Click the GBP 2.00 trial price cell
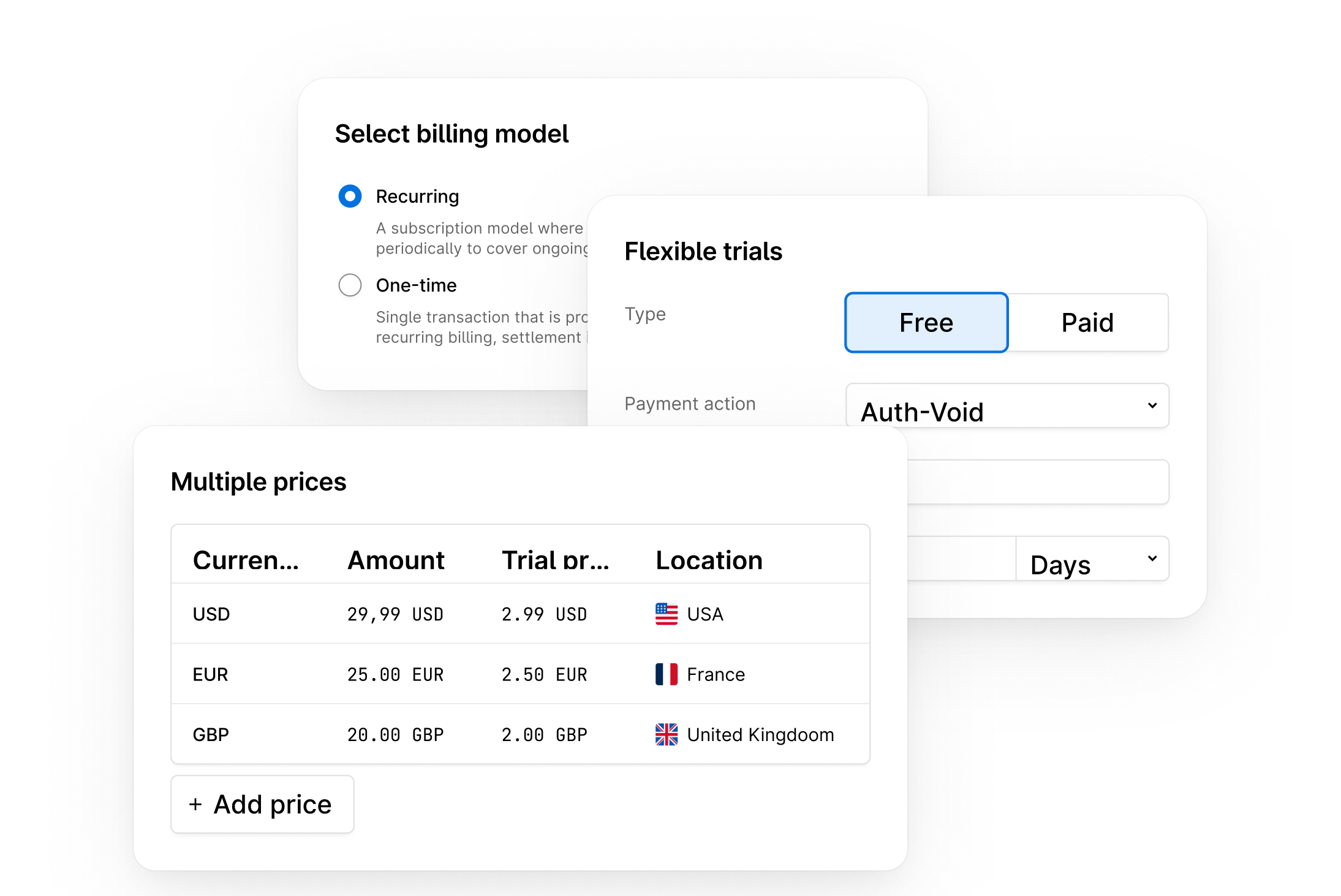This screenshot has width=1341, height=896. click(x=544, y=734)
